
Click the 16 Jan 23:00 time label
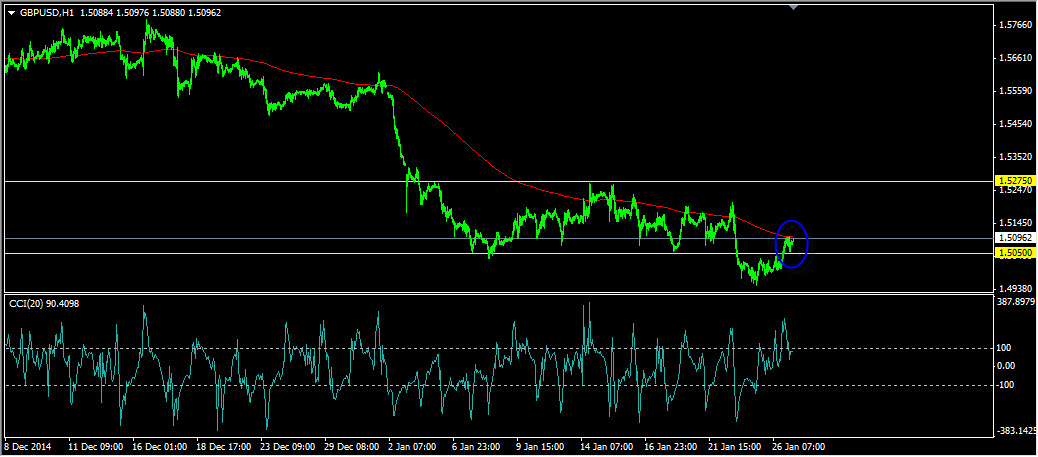coord(671,447)
